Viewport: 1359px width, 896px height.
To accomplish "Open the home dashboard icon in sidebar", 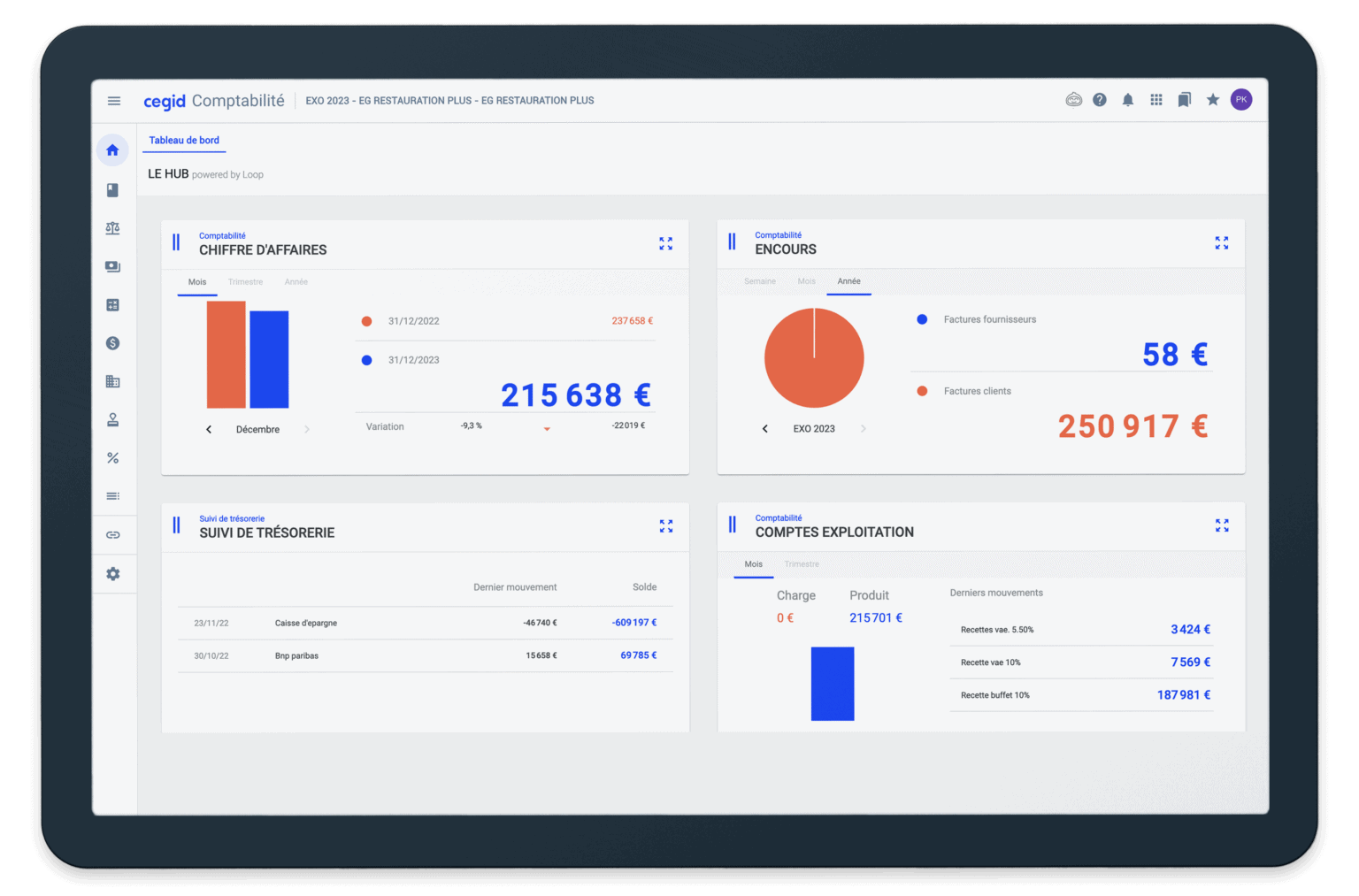I will coord(113,149).
